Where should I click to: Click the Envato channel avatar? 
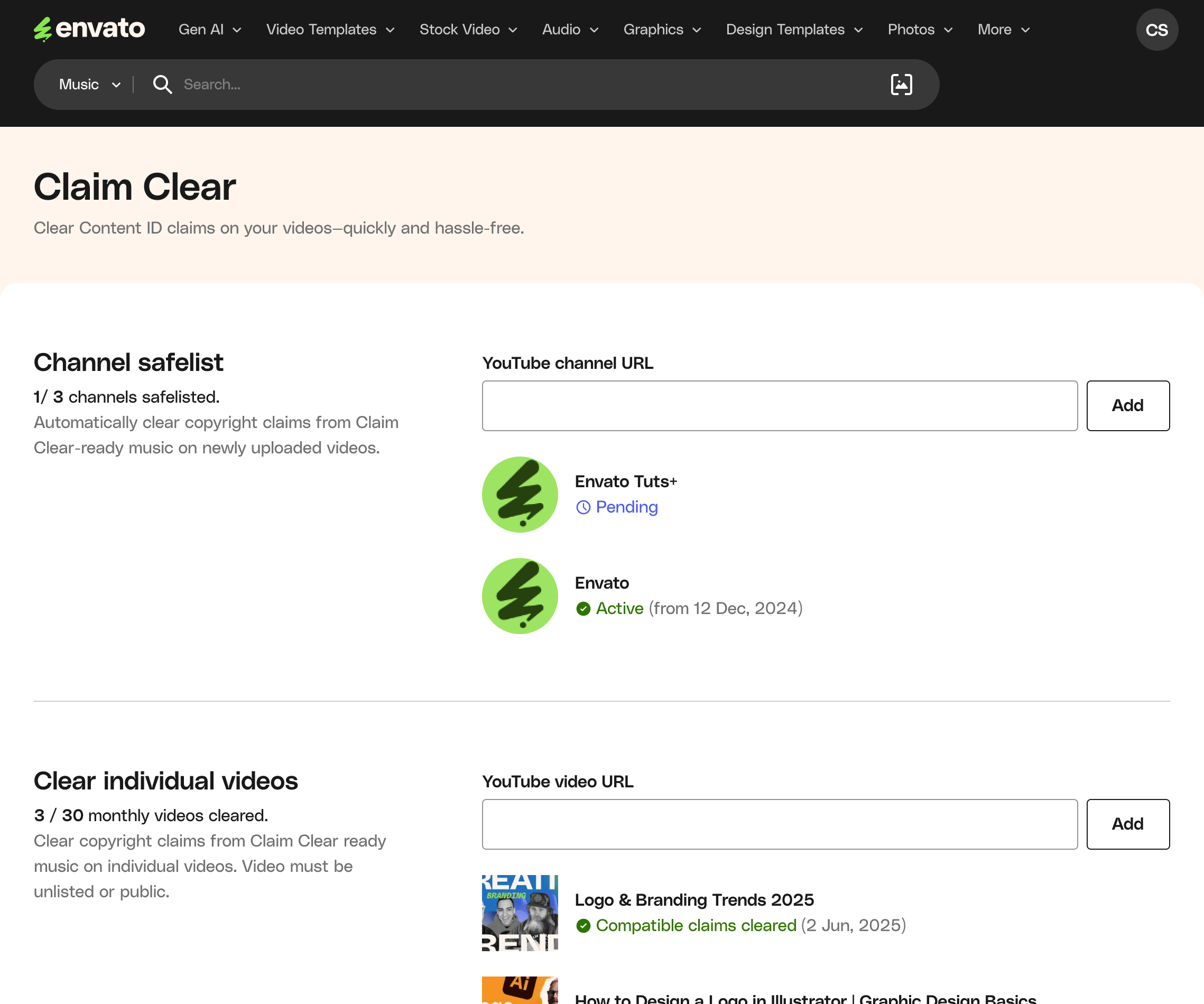coord(520,596)
